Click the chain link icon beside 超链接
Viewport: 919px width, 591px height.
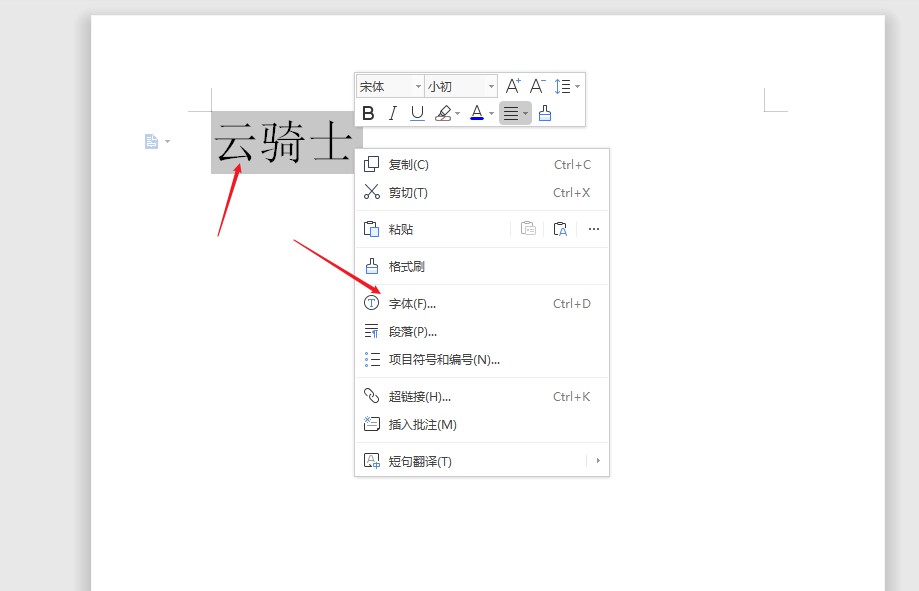[x=372, y=396]
